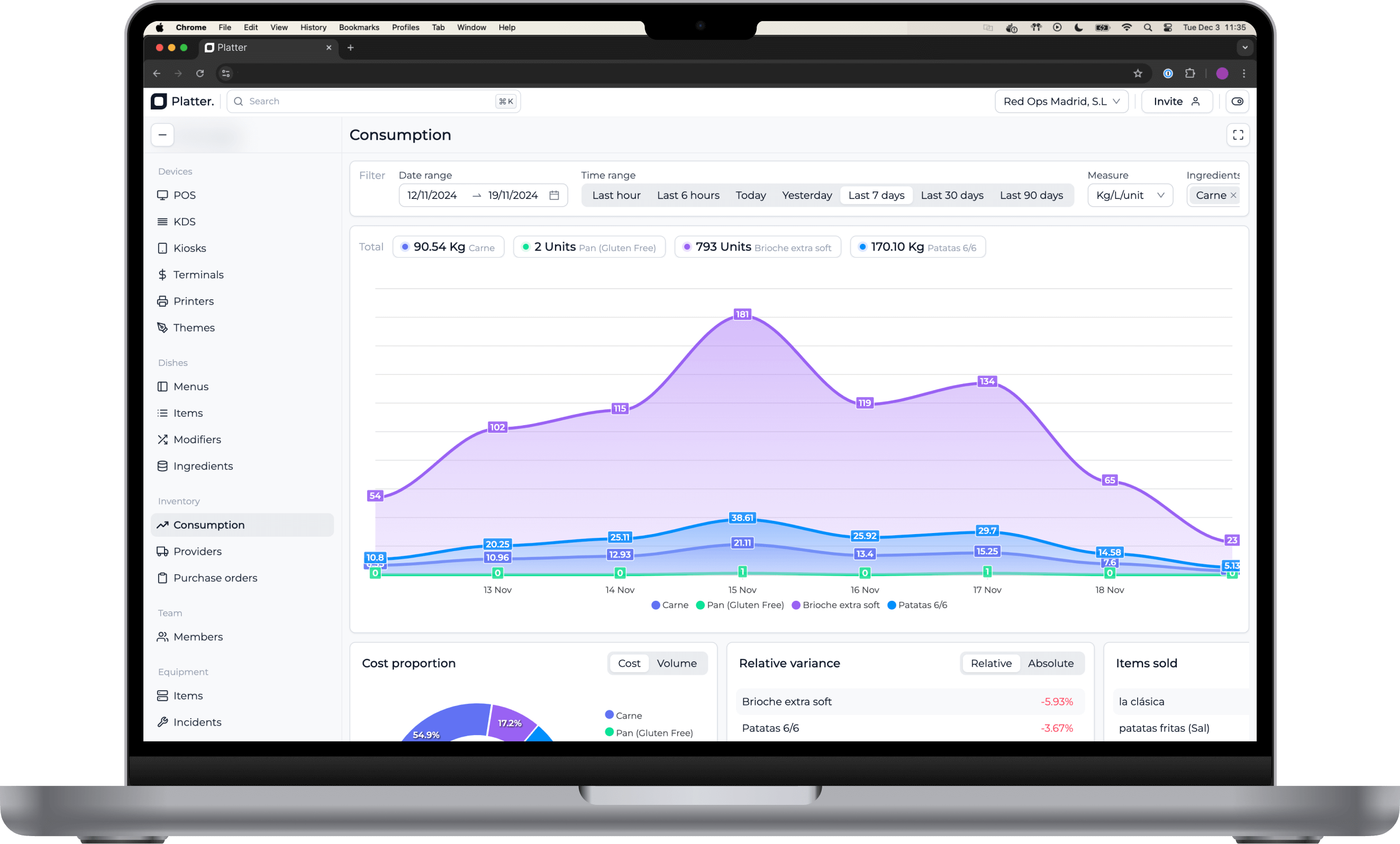Viewport: 1400px width, 844px height.
Task: Open the calendar date picker icon
Action: click(554, 195)
